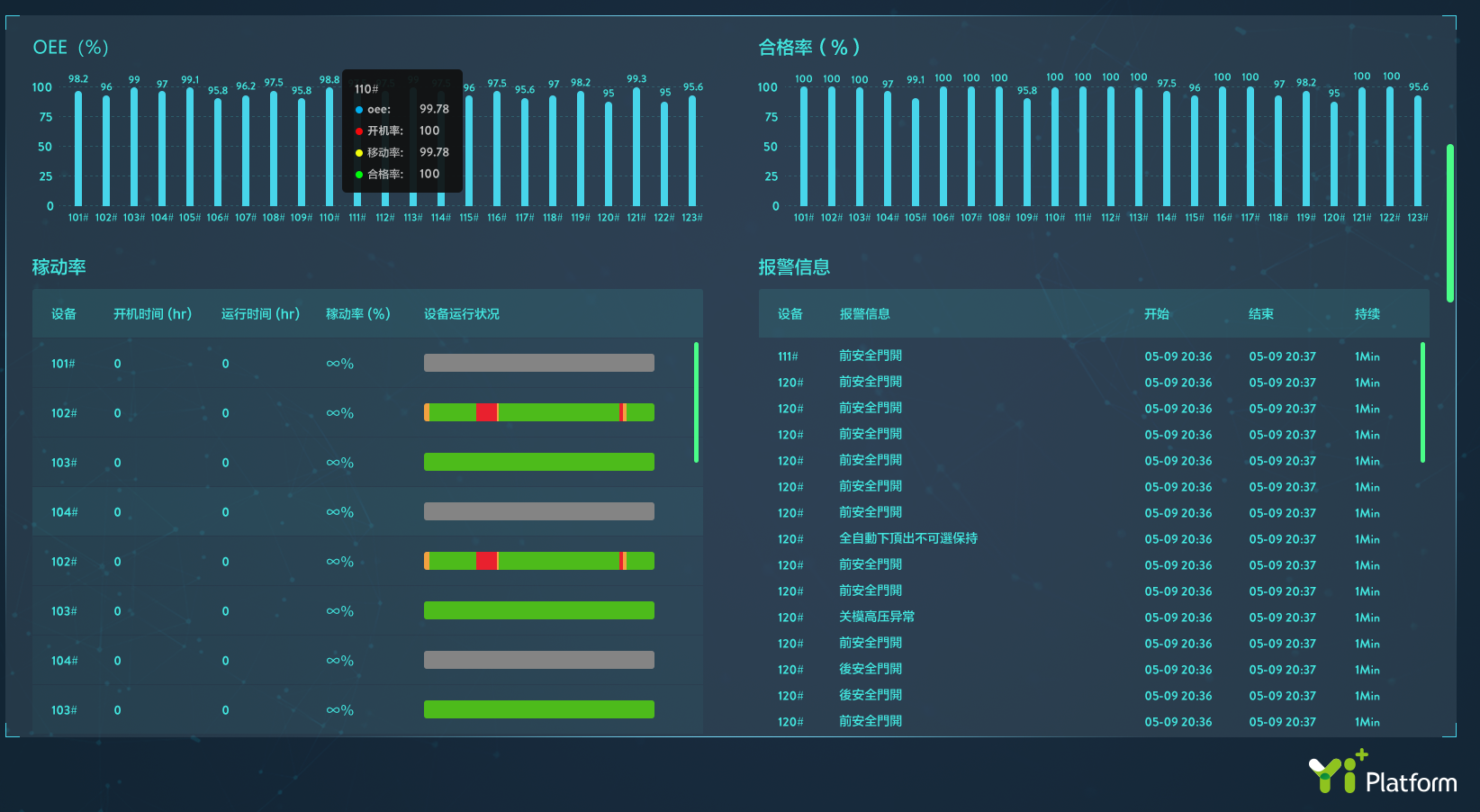This screenshot has height=812, width=1480.
Task: Click the 报警信息 table's vertical scrollbar
Action: [x=1422, y=401]
